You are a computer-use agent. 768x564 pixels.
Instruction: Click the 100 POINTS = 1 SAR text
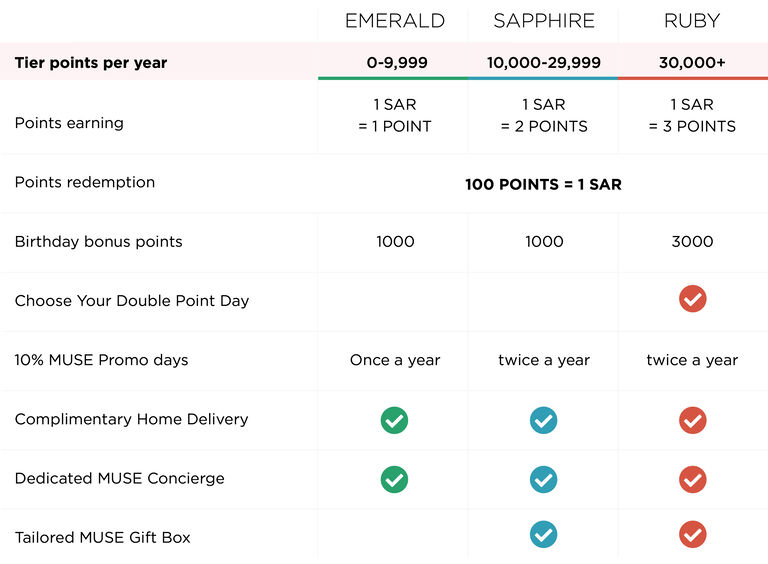point(543,184)
